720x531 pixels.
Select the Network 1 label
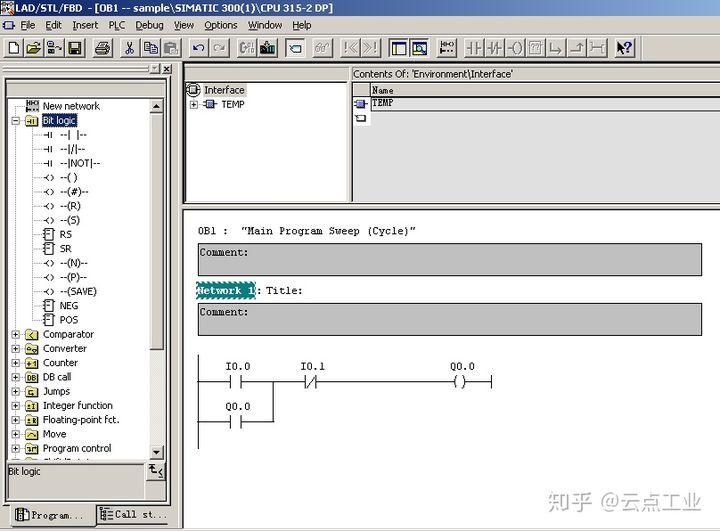225,291
